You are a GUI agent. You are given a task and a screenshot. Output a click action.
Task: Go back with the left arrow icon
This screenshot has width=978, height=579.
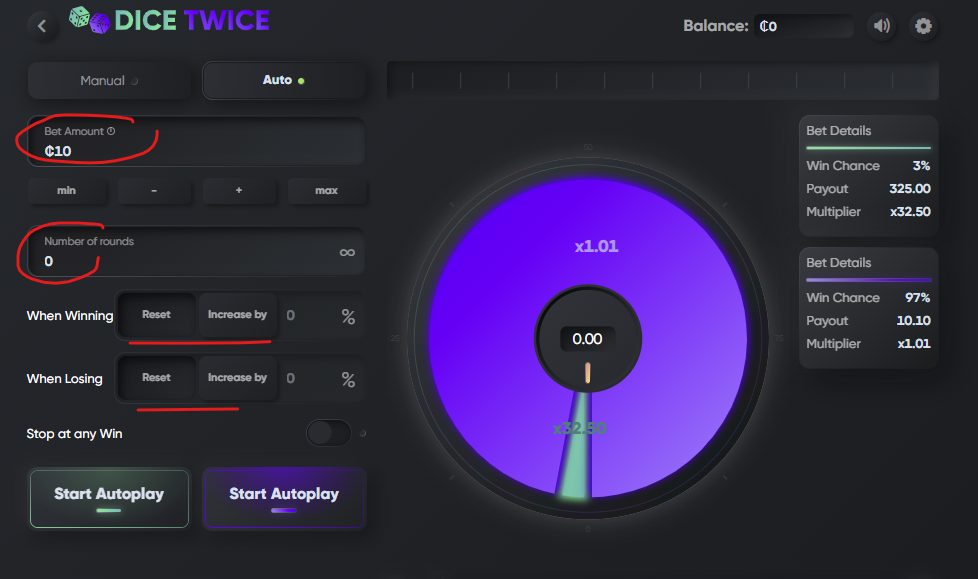(x=42, y=26)
